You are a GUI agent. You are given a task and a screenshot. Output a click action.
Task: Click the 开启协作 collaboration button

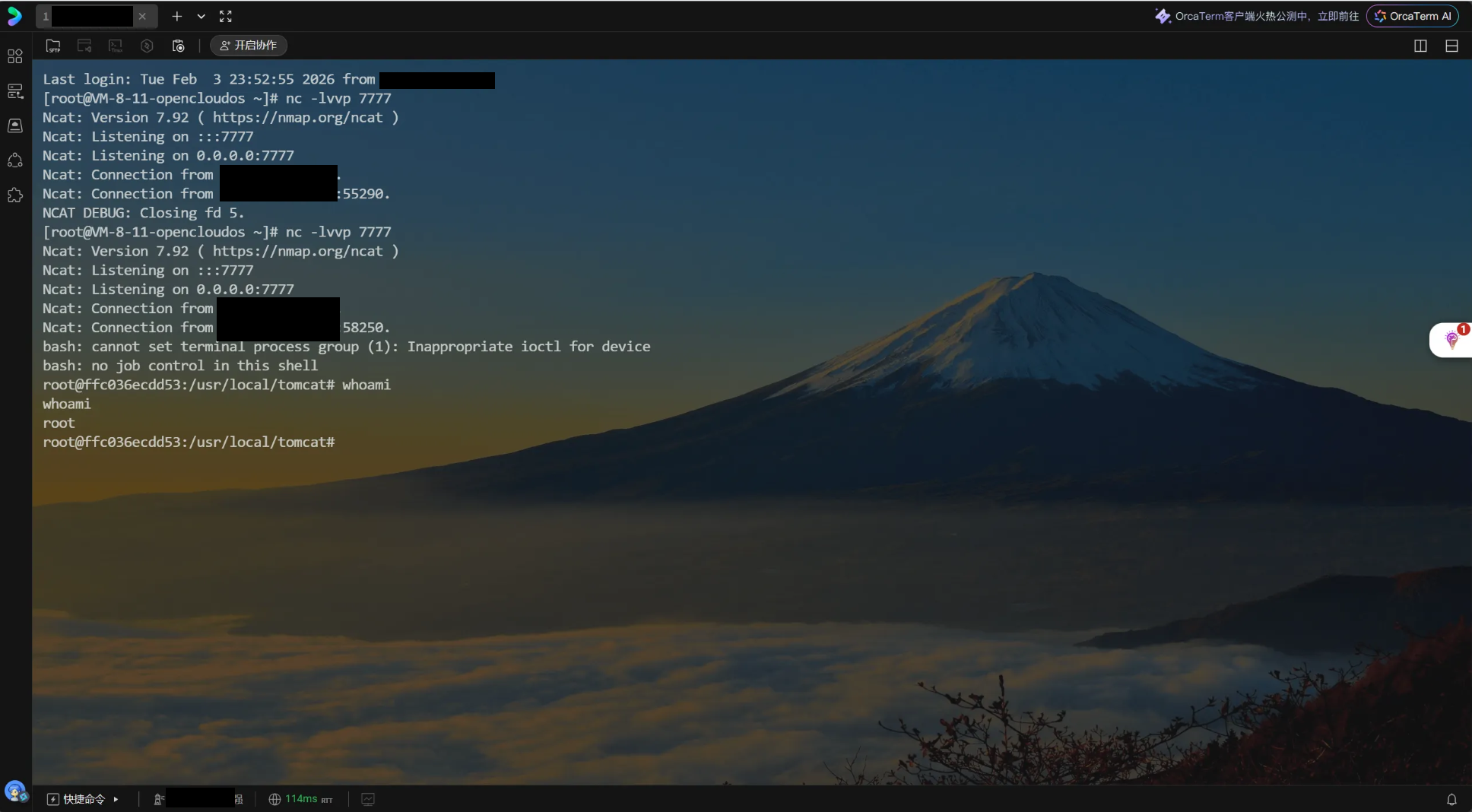249,46
